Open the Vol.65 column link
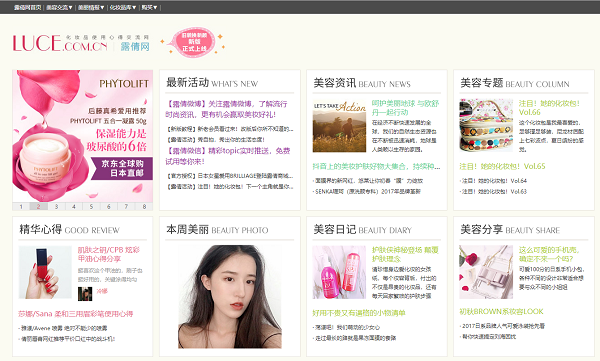The image size is (600, 361). [x=502, y=166]
